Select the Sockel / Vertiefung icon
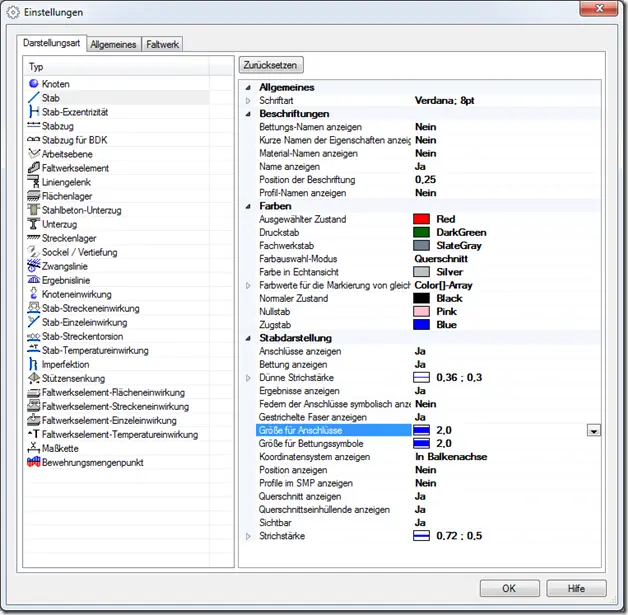This screenshot has width=628, height=615. (x=34, y=251)
